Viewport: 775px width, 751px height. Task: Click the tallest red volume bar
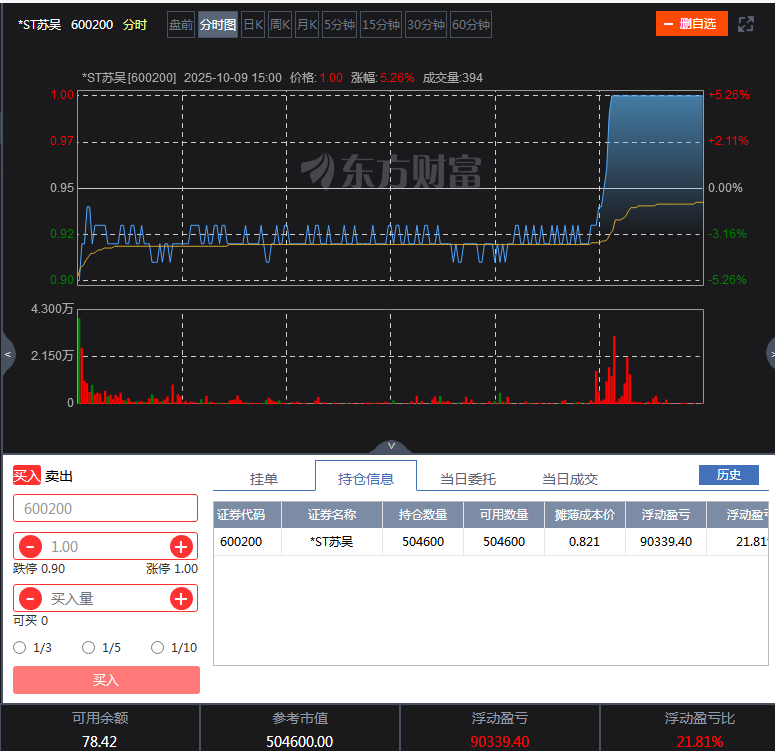(x=614, y=370)
